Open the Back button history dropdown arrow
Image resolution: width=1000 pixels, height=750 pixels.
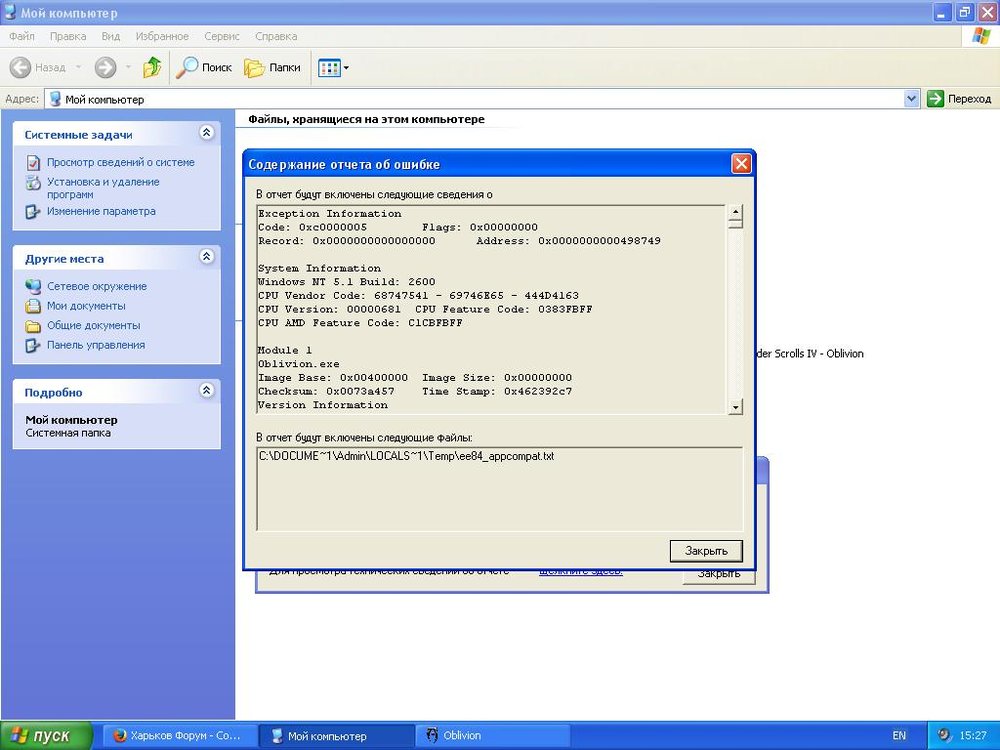[78, 67]
